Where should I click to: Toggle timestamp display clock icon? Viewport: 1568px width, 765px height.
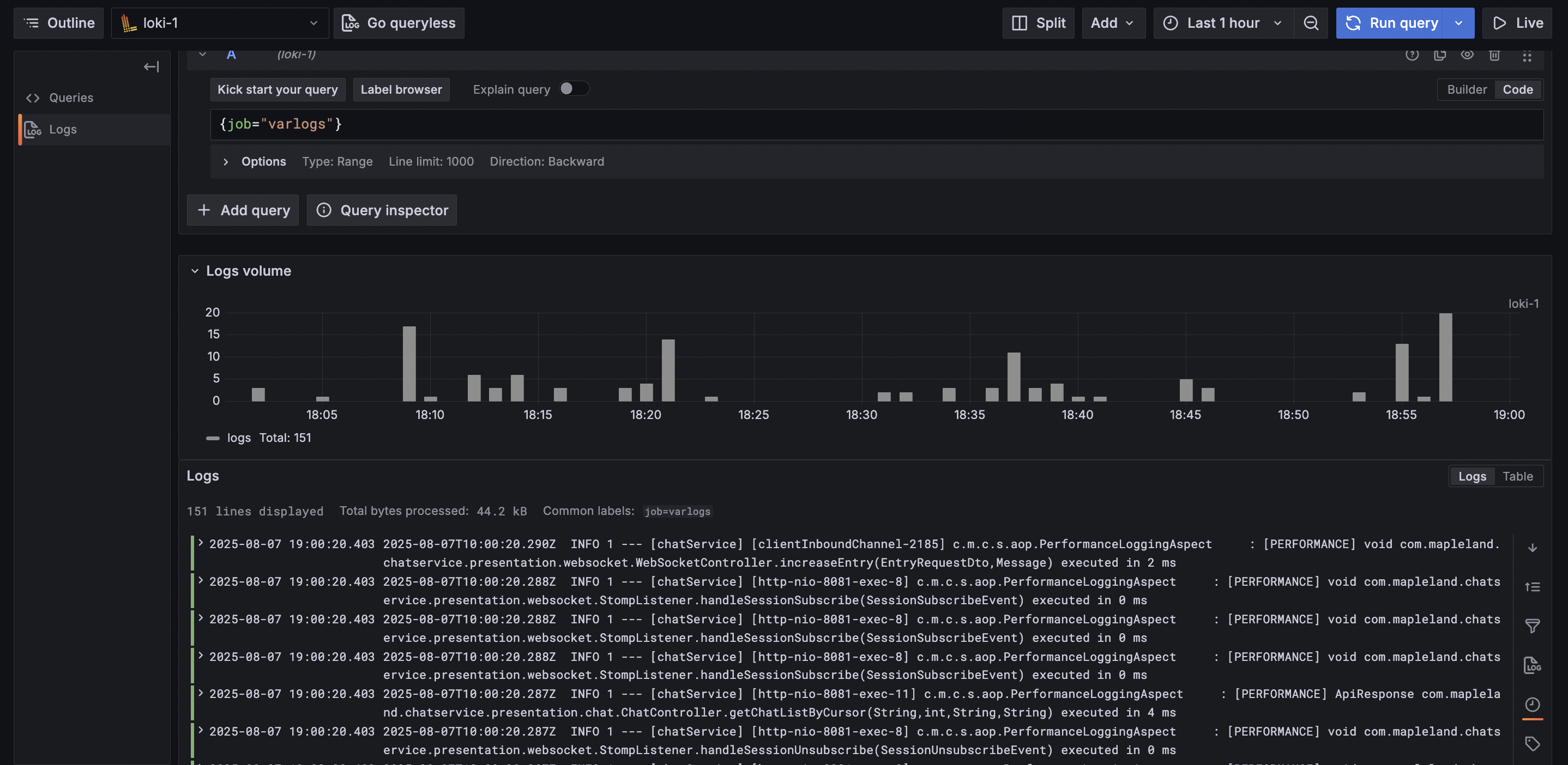click(1532, 705)
